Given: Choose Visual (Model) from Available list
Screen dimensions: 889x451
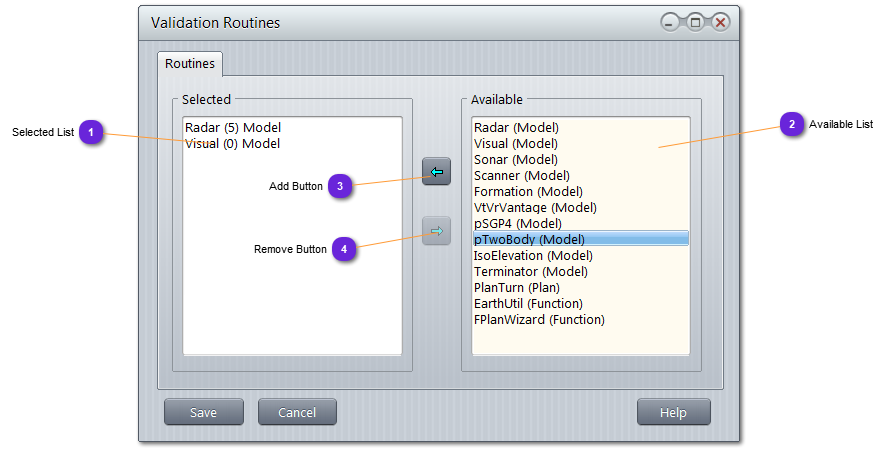Looking at the screenshot, I should 516,144.
